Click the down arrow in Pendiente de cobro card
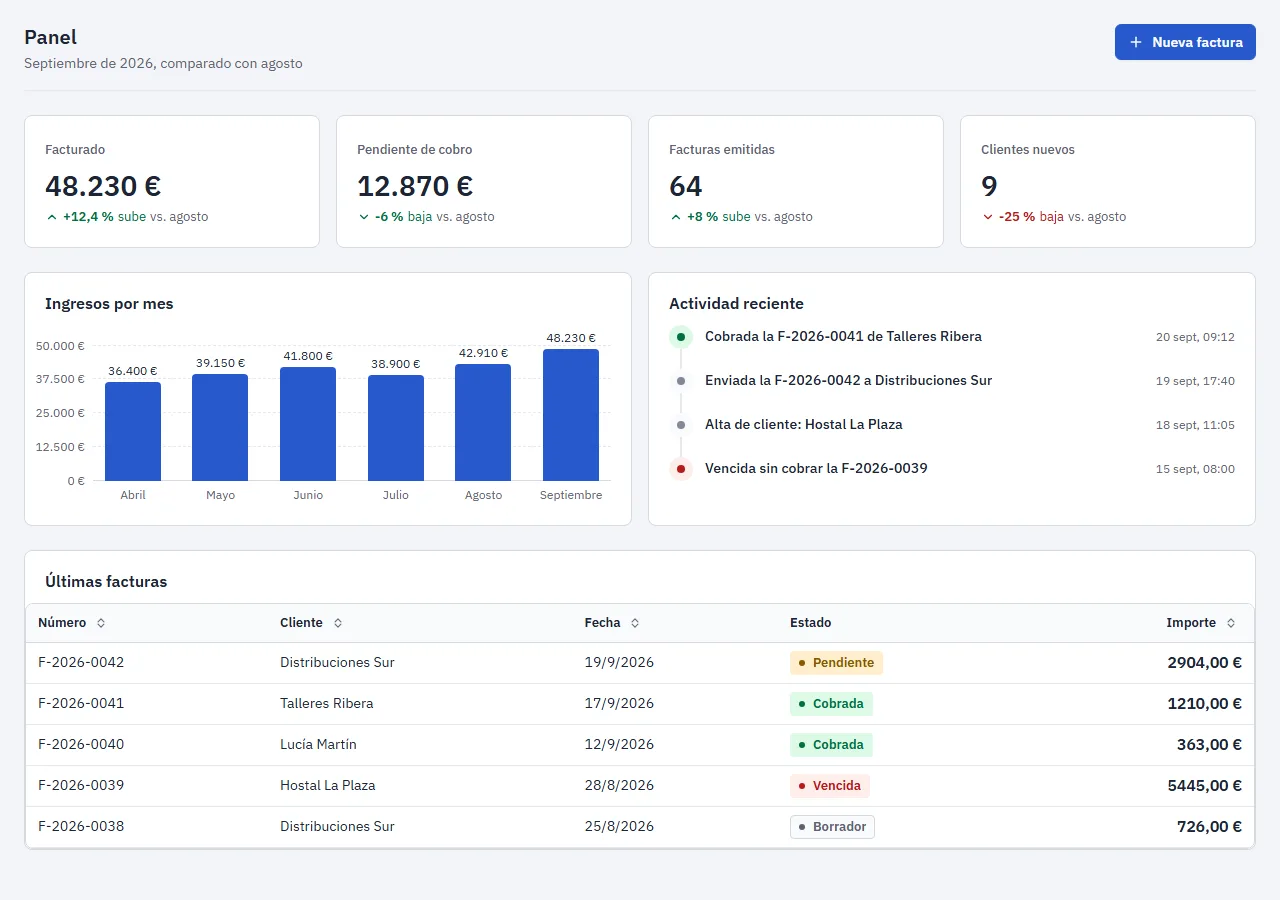This screenshot has height=900, width=1280. coord(364,217)
